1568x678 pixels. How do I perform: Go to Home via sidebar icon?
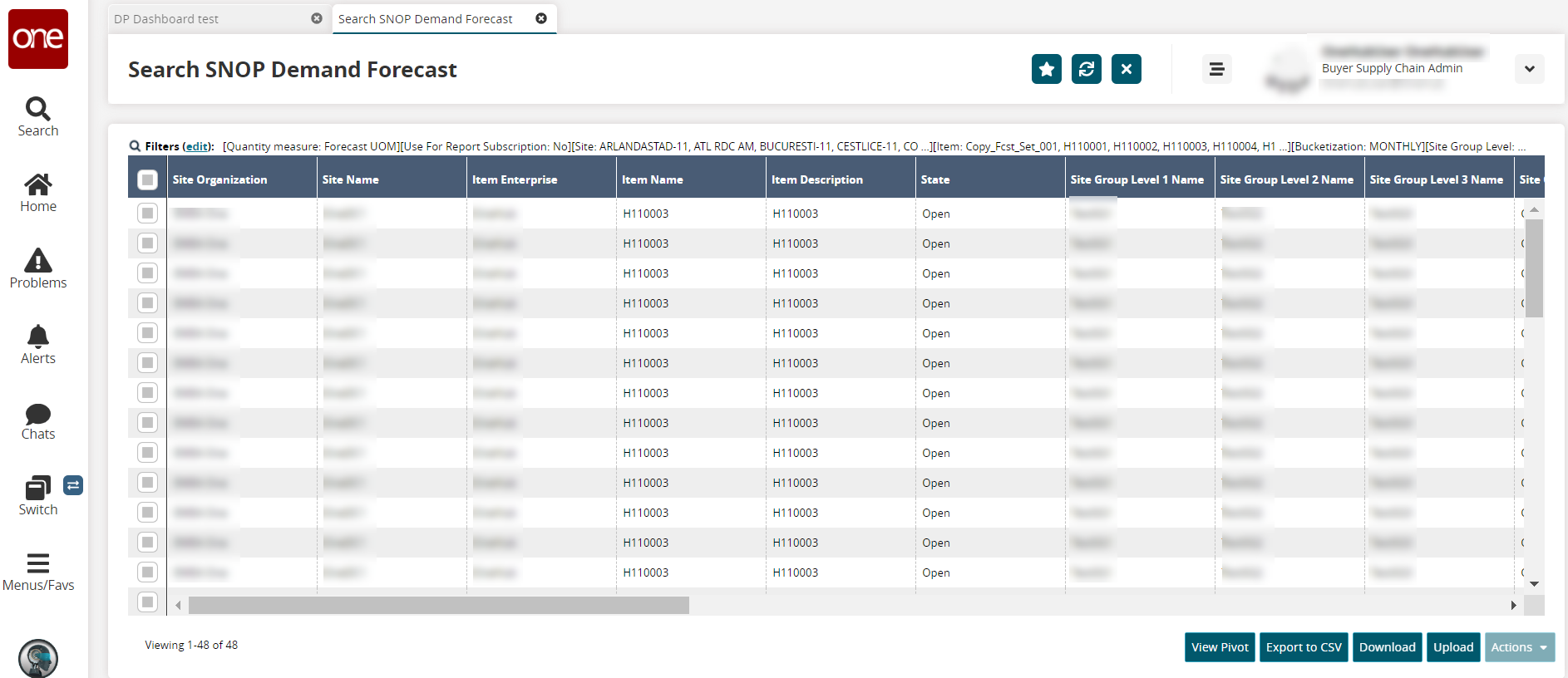pos(37,184)
